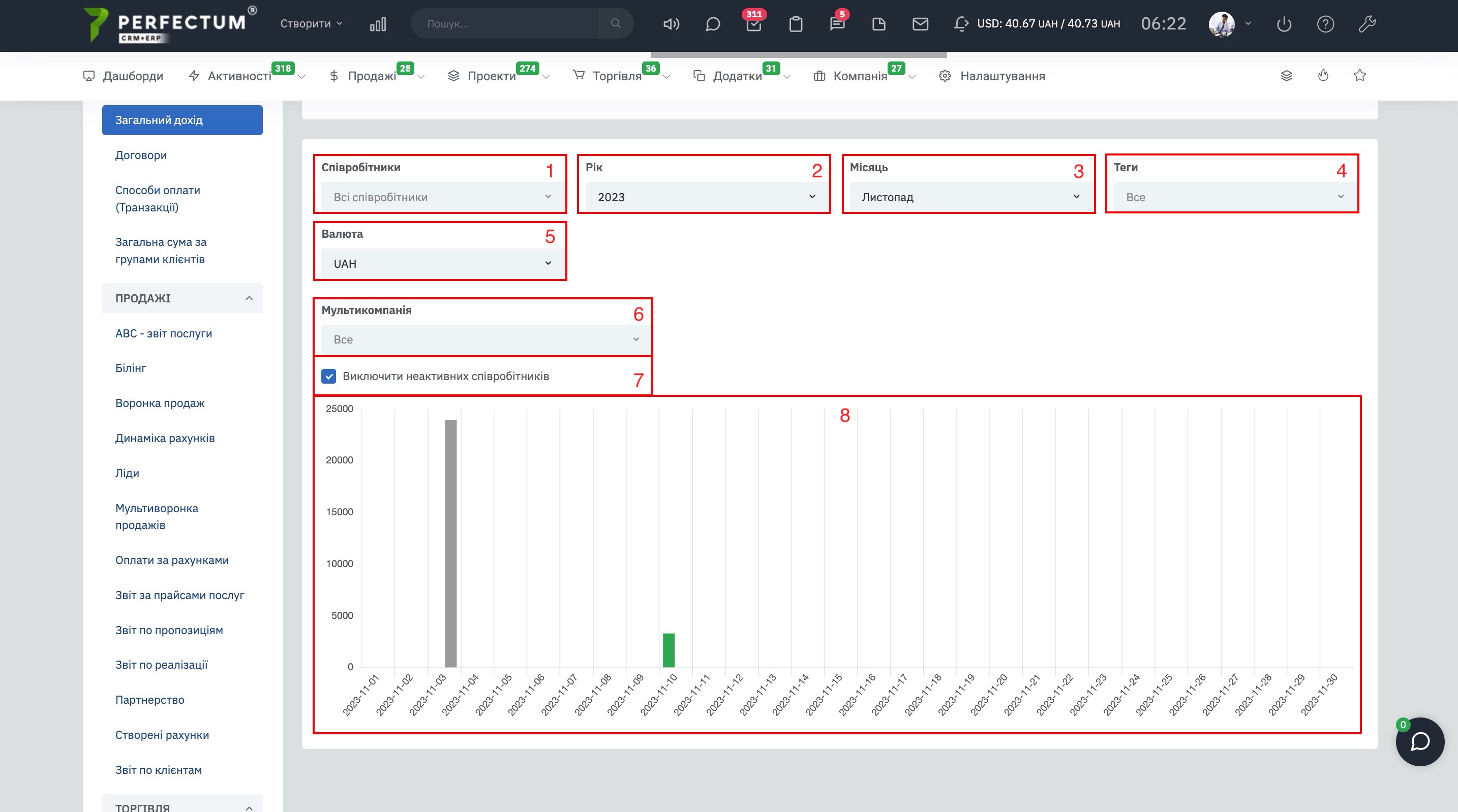Image resolution: width=1458 pixels, height=812 pixels.
Task: Open the Проекти top menu
Action: [491, 76]
